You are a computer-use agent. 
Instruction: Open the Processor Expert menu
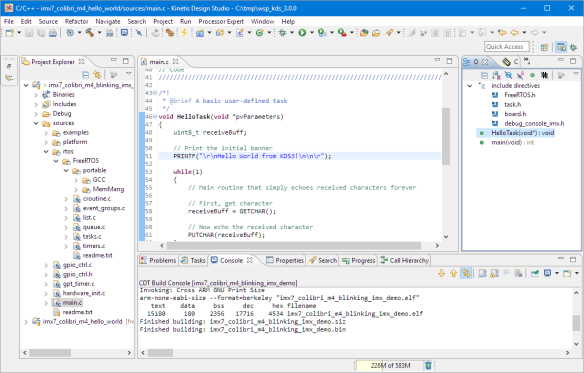tap(221, 21)
